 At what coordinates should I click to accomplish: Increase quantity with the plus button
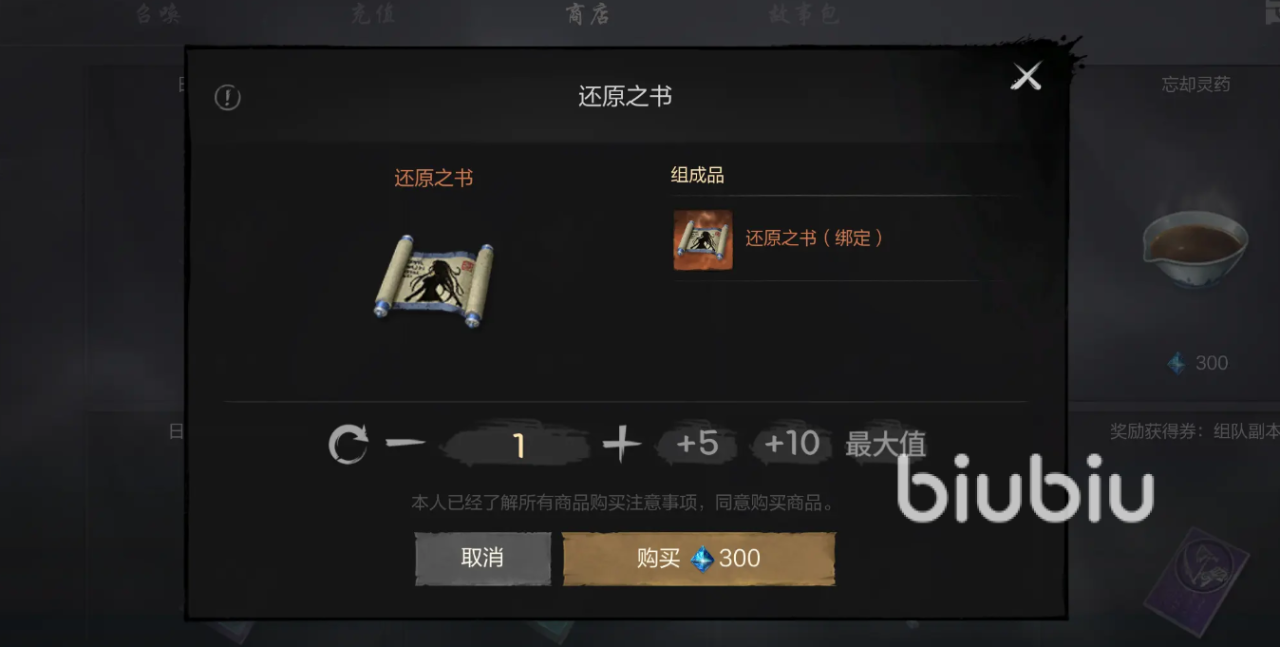tap(622, 443)
